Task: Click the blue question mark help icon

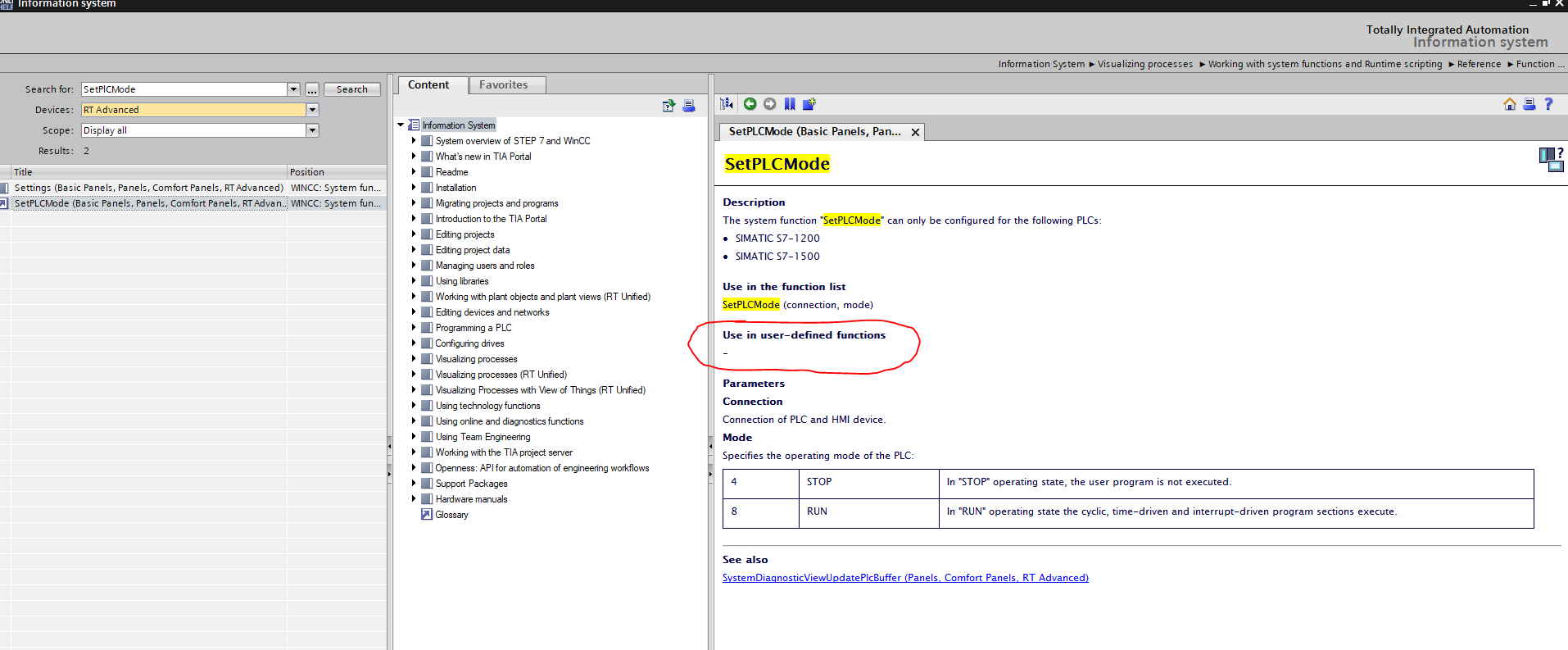Action: (x=1548, y=104)
